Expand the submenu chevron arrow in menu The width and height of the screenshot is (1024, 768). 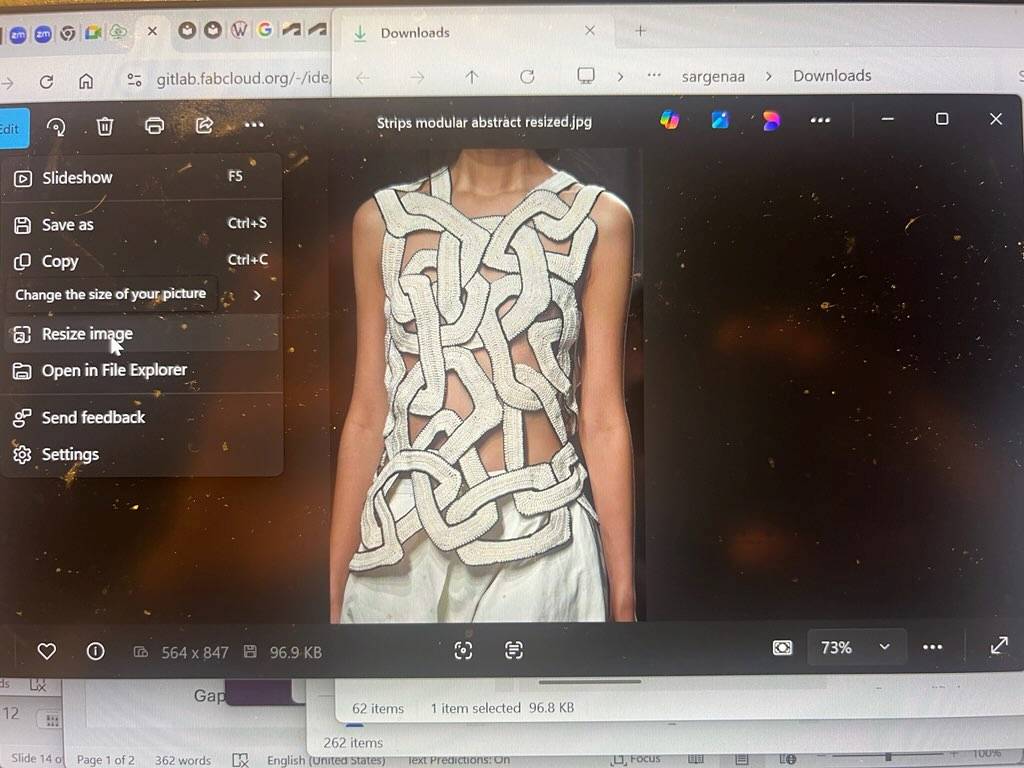(257, 296)
